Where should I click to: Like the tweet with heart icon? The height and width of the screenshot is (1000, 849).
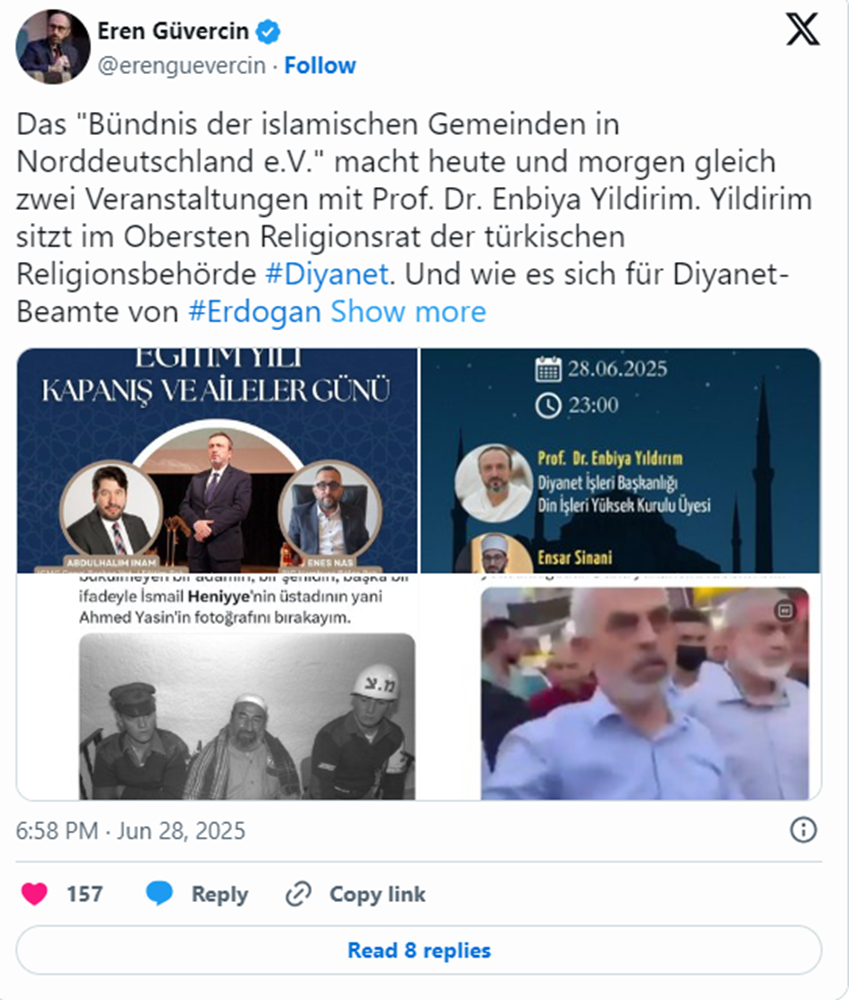click(34, 893)
